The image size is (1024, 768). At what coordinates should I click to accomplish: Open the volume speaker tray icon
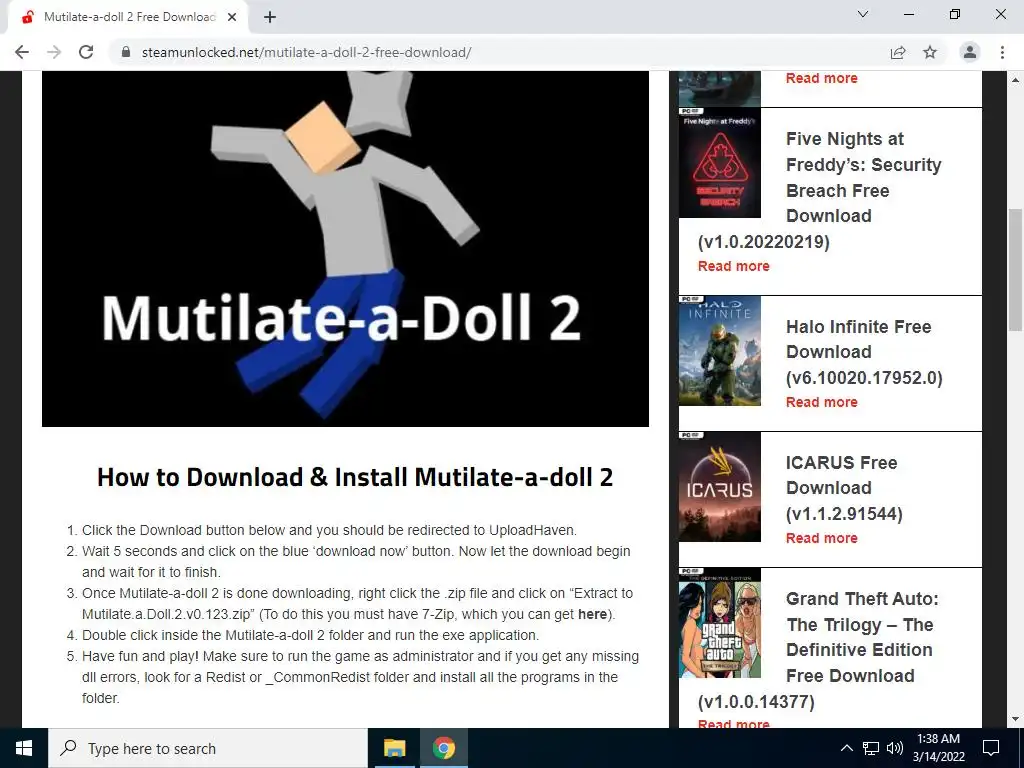[895, 748]
